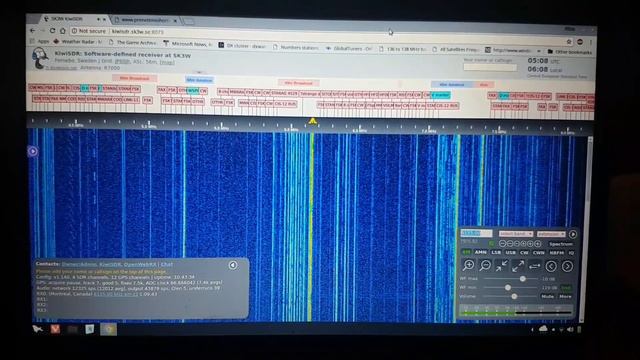Screen dimensions: 640x360
Task: Expand the bookmarks overflow chevron
Action: [539, 51]
